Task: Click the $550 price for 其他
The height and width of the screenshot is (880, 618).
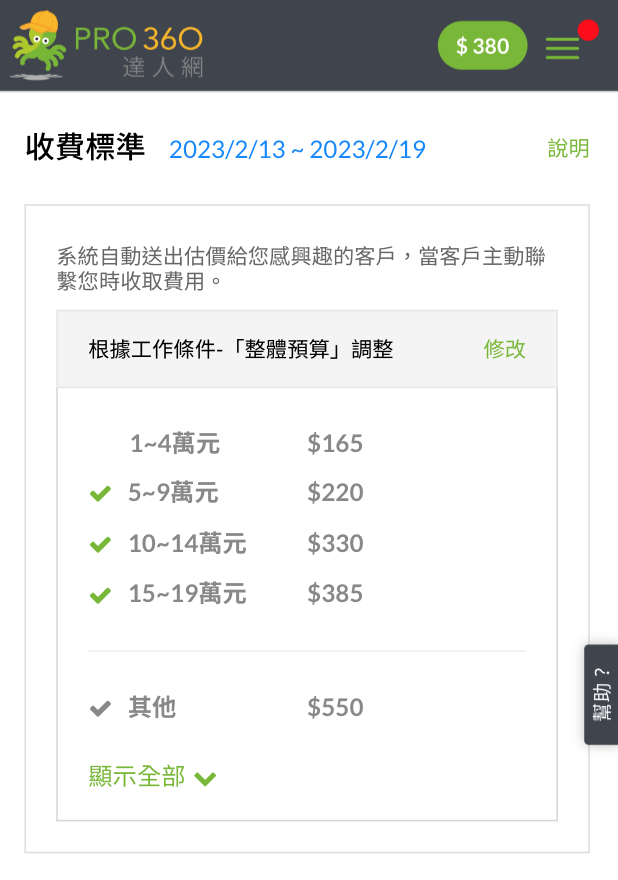Action: point(335,708)
